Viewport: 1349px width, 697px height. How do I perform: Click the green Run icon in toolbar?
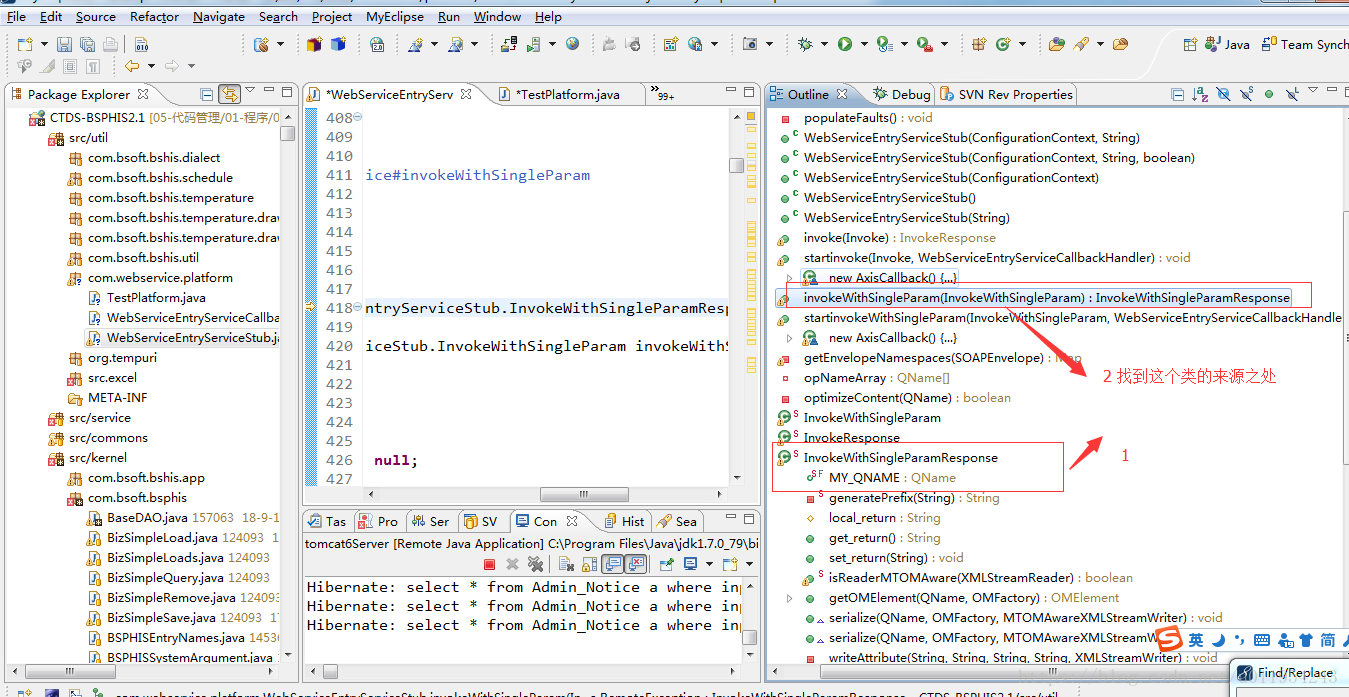845,44
